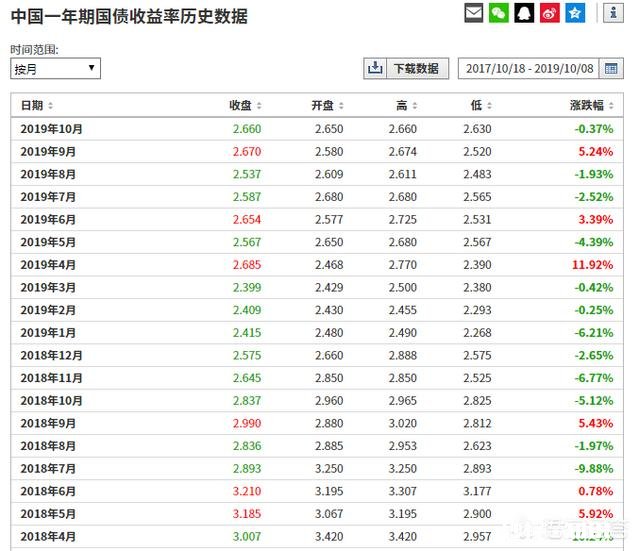Screen dimensions: 640x551
Task: Select the 2019年10月 row date
Action: [x=51, y=129]
